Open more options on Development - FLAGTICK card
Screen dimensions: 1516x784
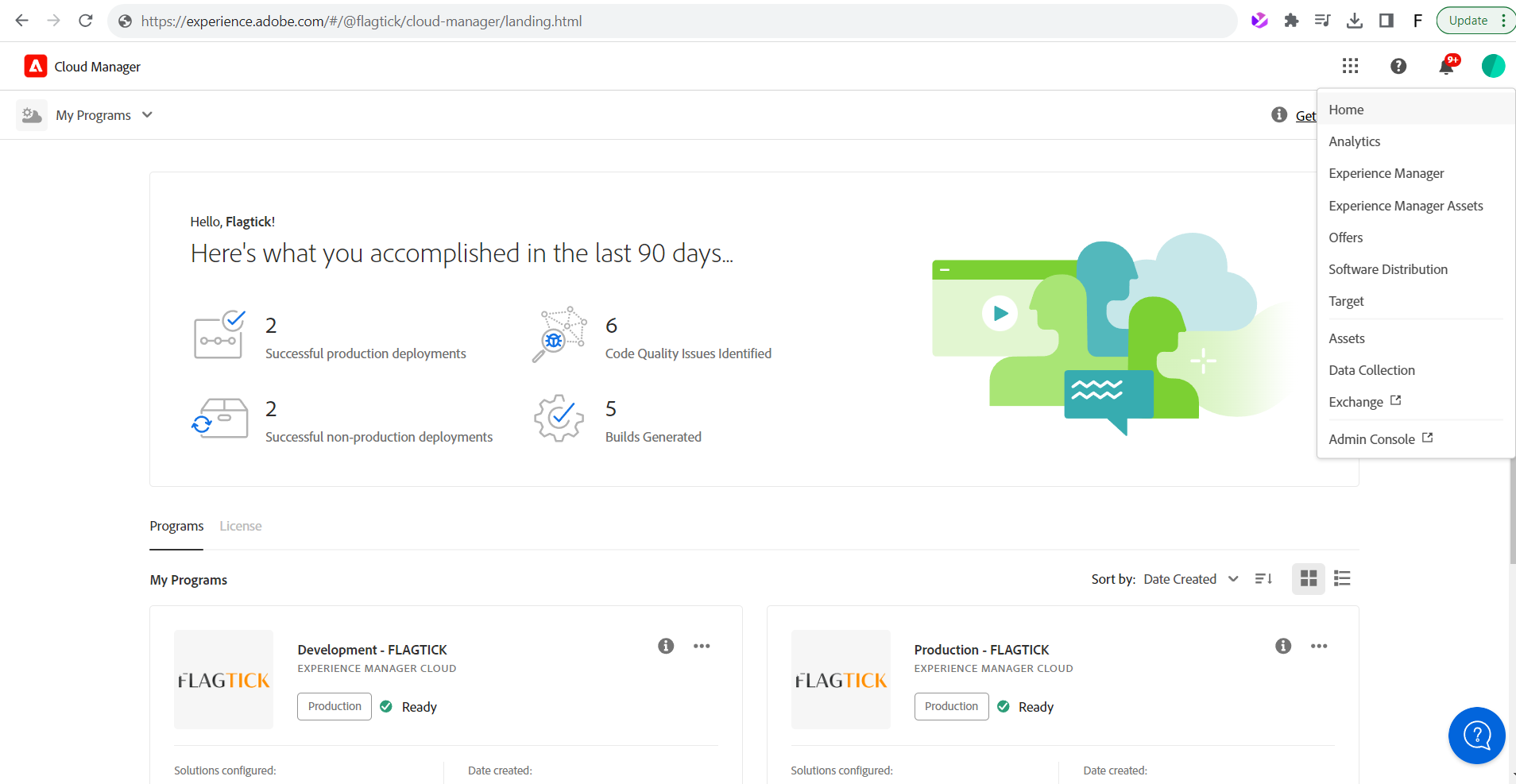(702, 646)
